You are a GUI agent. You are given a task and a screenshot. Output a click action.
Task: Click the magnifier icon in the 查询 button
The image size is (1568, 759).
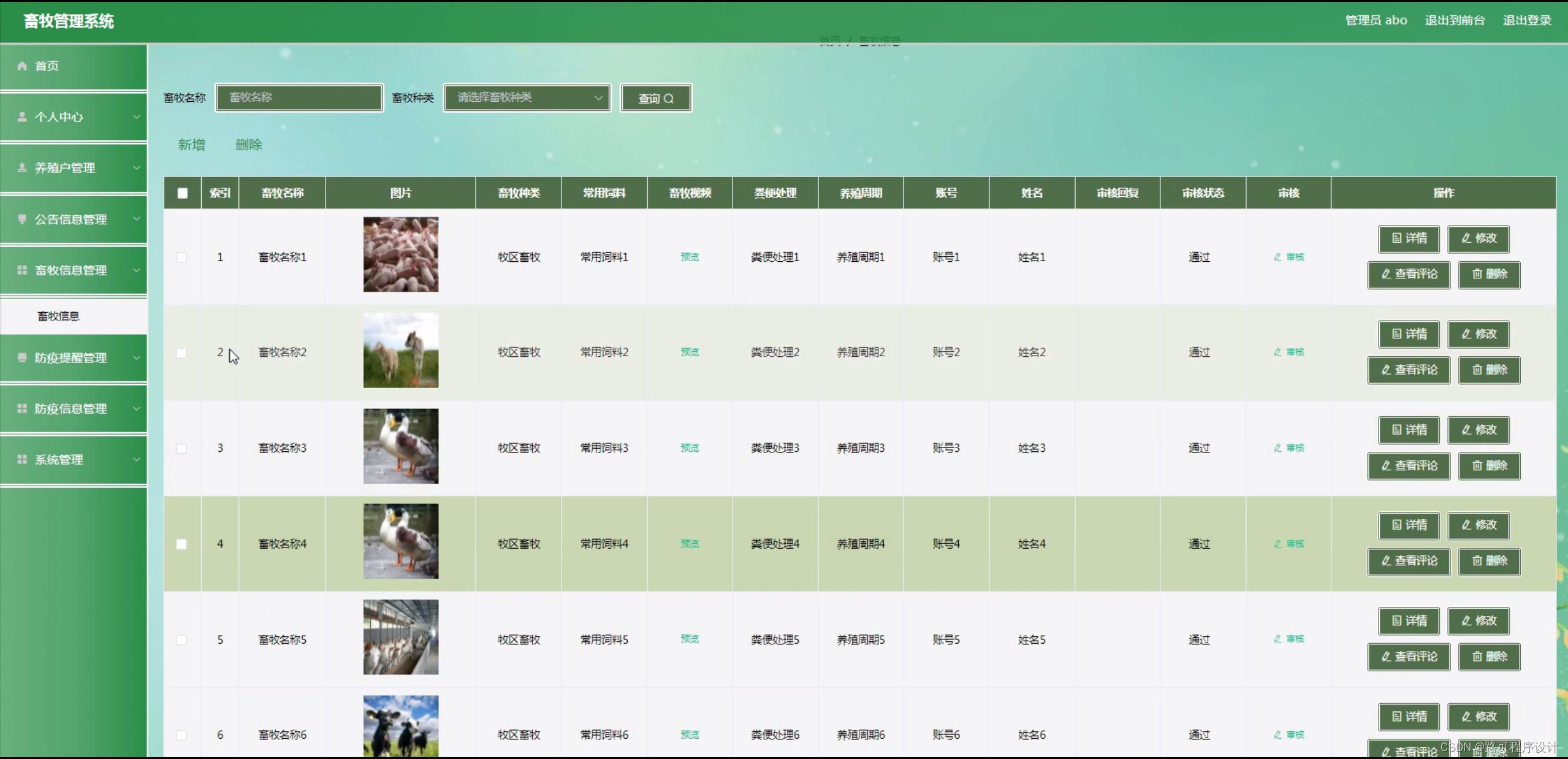point(669,99)
